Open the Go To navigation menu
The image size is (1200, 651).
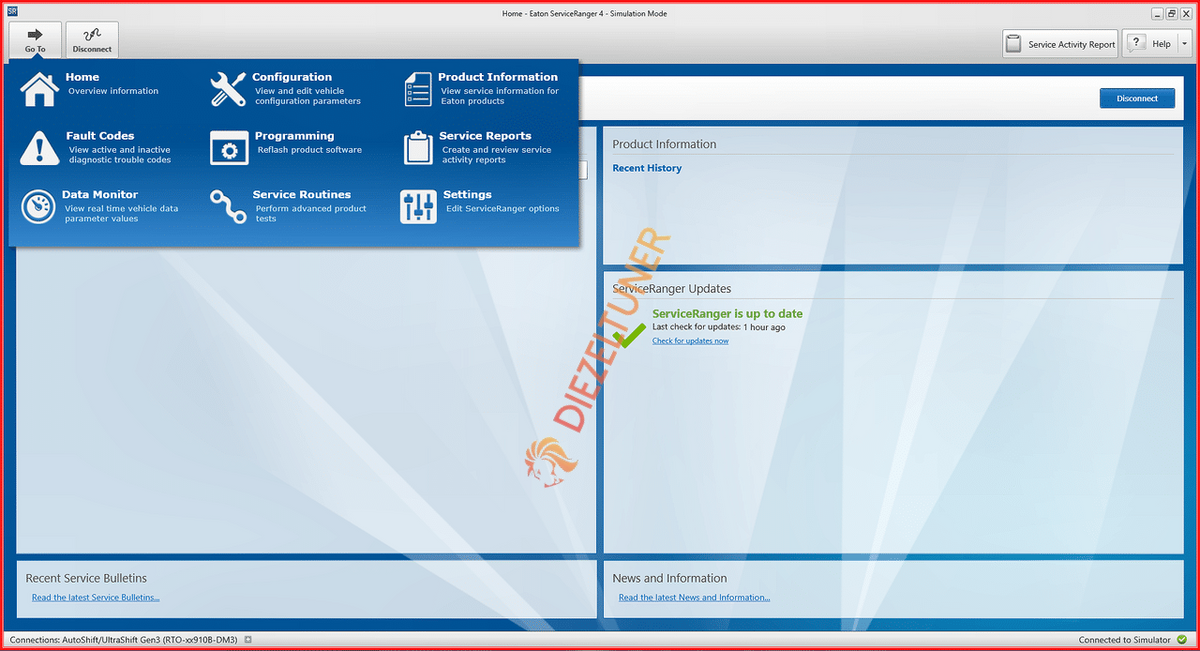click(35, 40)
